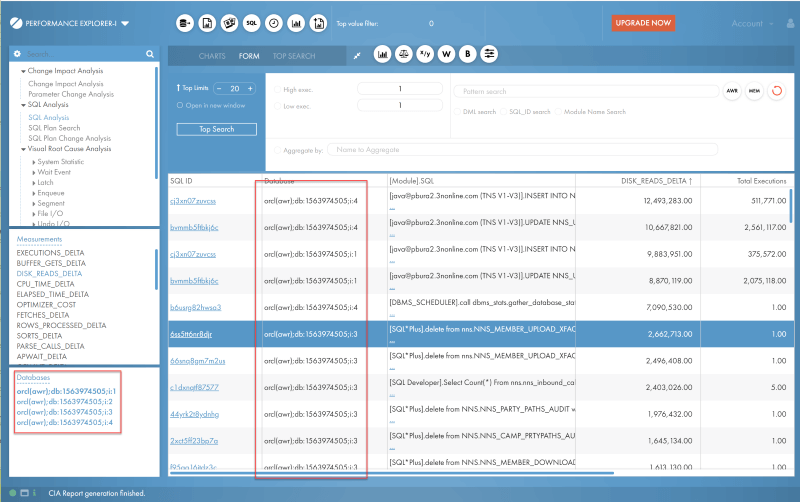
Task: Click the MEM round button
Action: pyautogui.click(x=754, y=90)
